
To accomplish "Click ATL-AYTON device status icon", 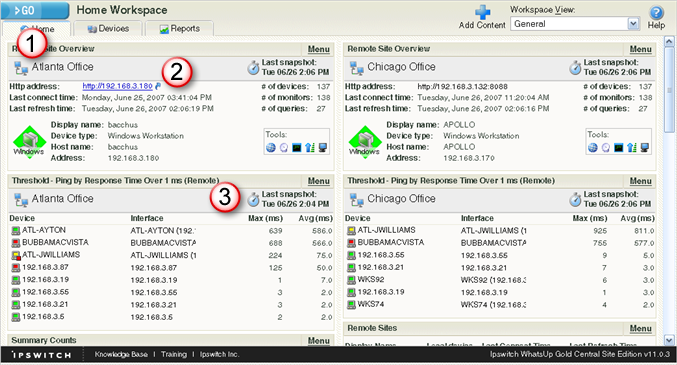I will click(16, 231).
